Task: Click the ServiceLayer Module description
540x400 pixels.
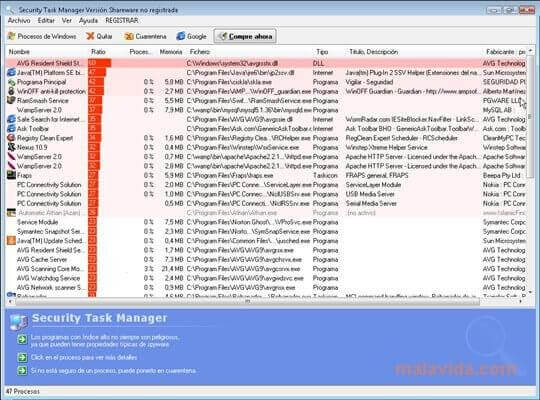Action: pos(373,185)
